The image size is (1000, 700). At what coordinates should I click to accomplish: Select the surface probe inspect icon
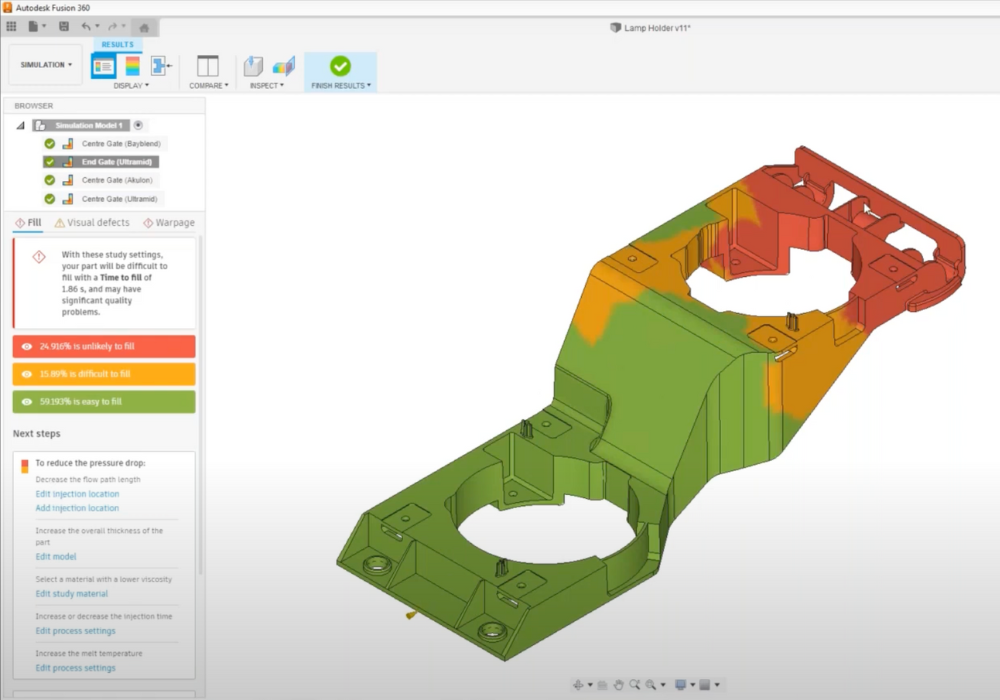pyautogui.click(x=253, y=66)
